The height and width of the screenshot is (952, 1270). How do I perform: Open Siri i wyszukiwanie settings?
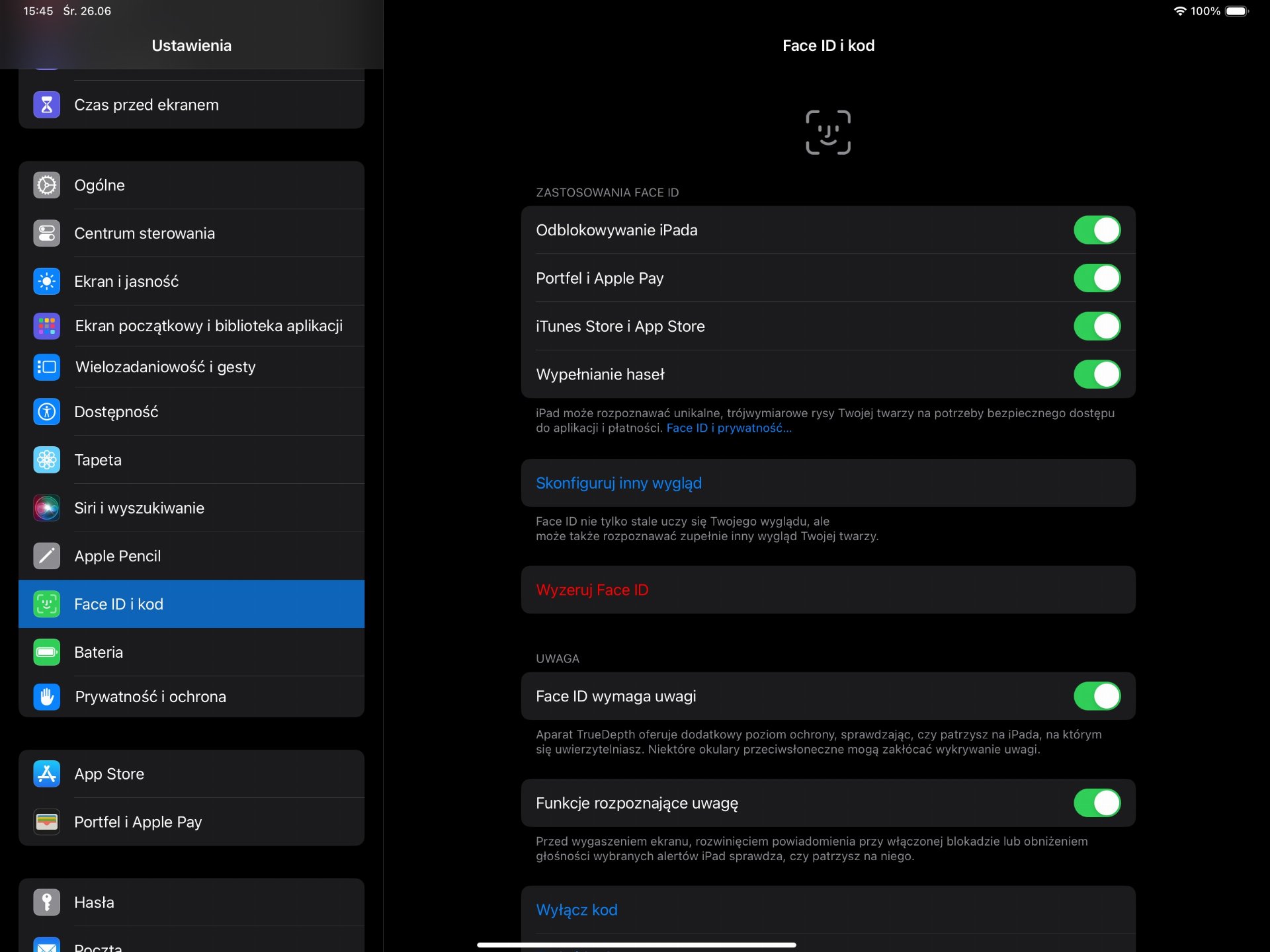pyautogui.click(x=191, y=508)
